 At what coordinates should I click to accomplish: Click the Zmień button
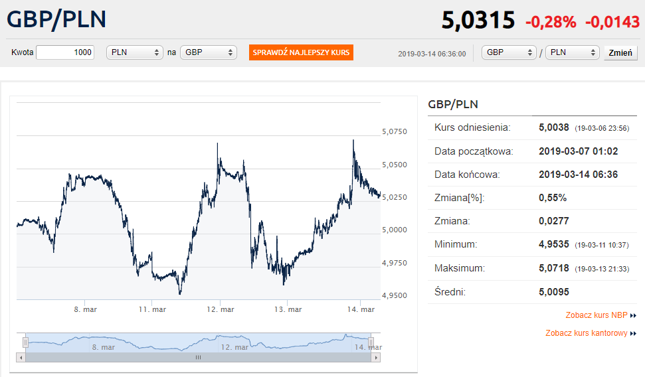[x=620, y=53]
